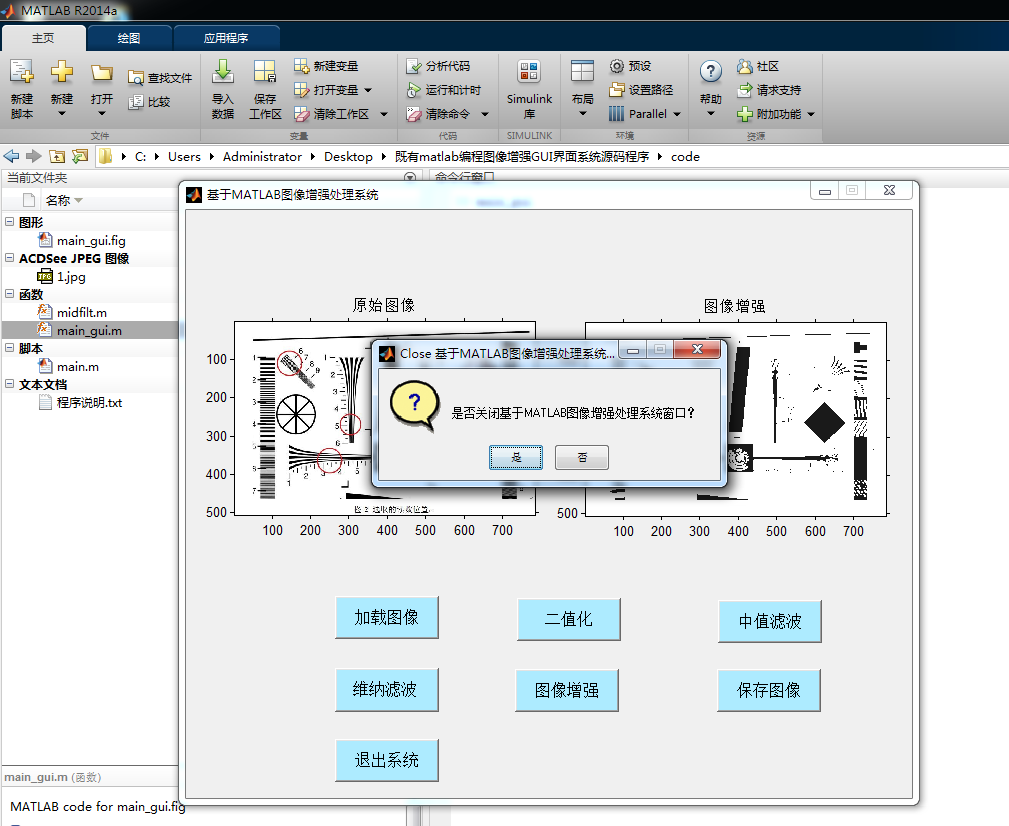Click the Parallel icon
1009x826 pixels.
click(x=616, y=114)
